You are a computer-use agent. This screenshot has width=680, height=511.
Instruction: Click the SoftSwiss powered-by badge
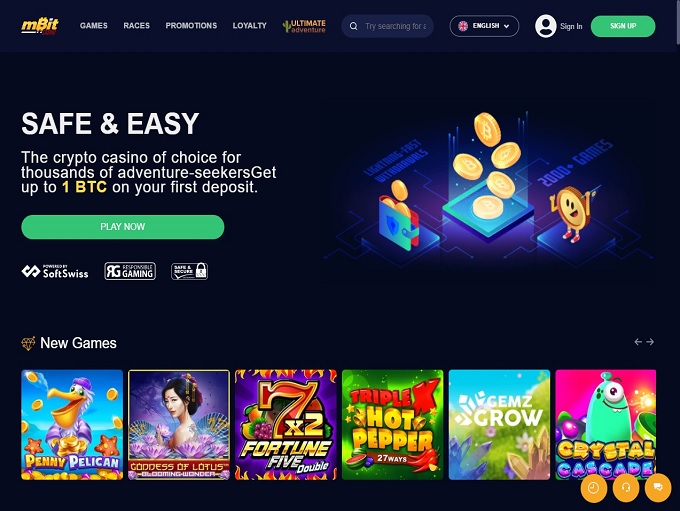point(55,272)
